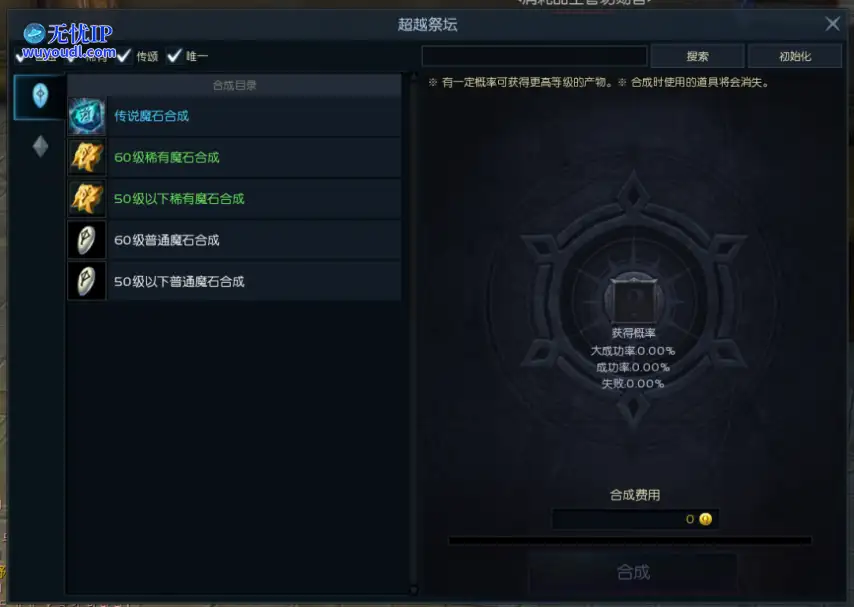The height and width of the screenshot is (607, 854).
Task: Toggle the 唯一 grade checkbox
Action: click(x=174, y=56)
